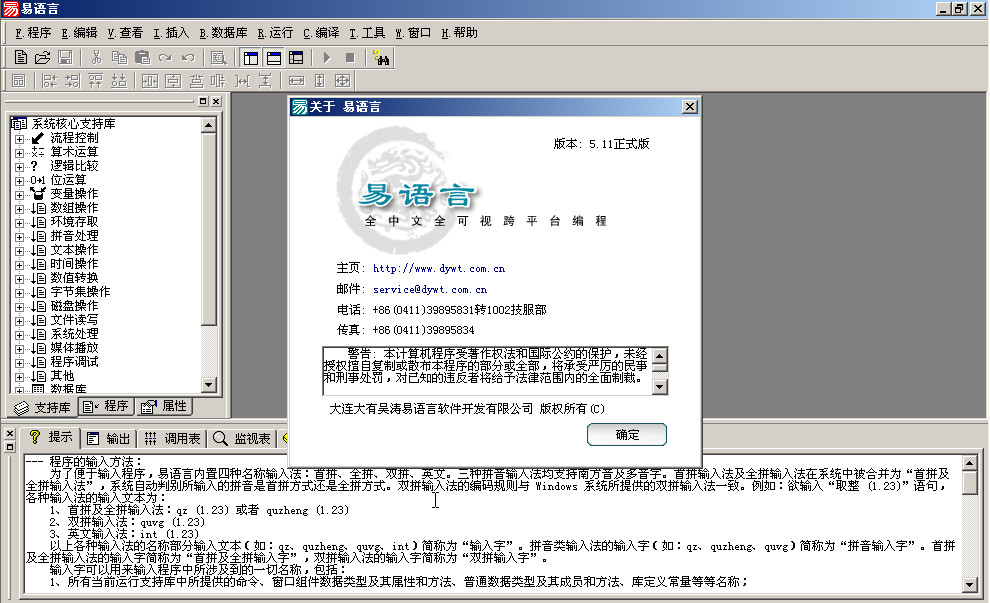Click the Run program toolbar icon

pos(326,57)
